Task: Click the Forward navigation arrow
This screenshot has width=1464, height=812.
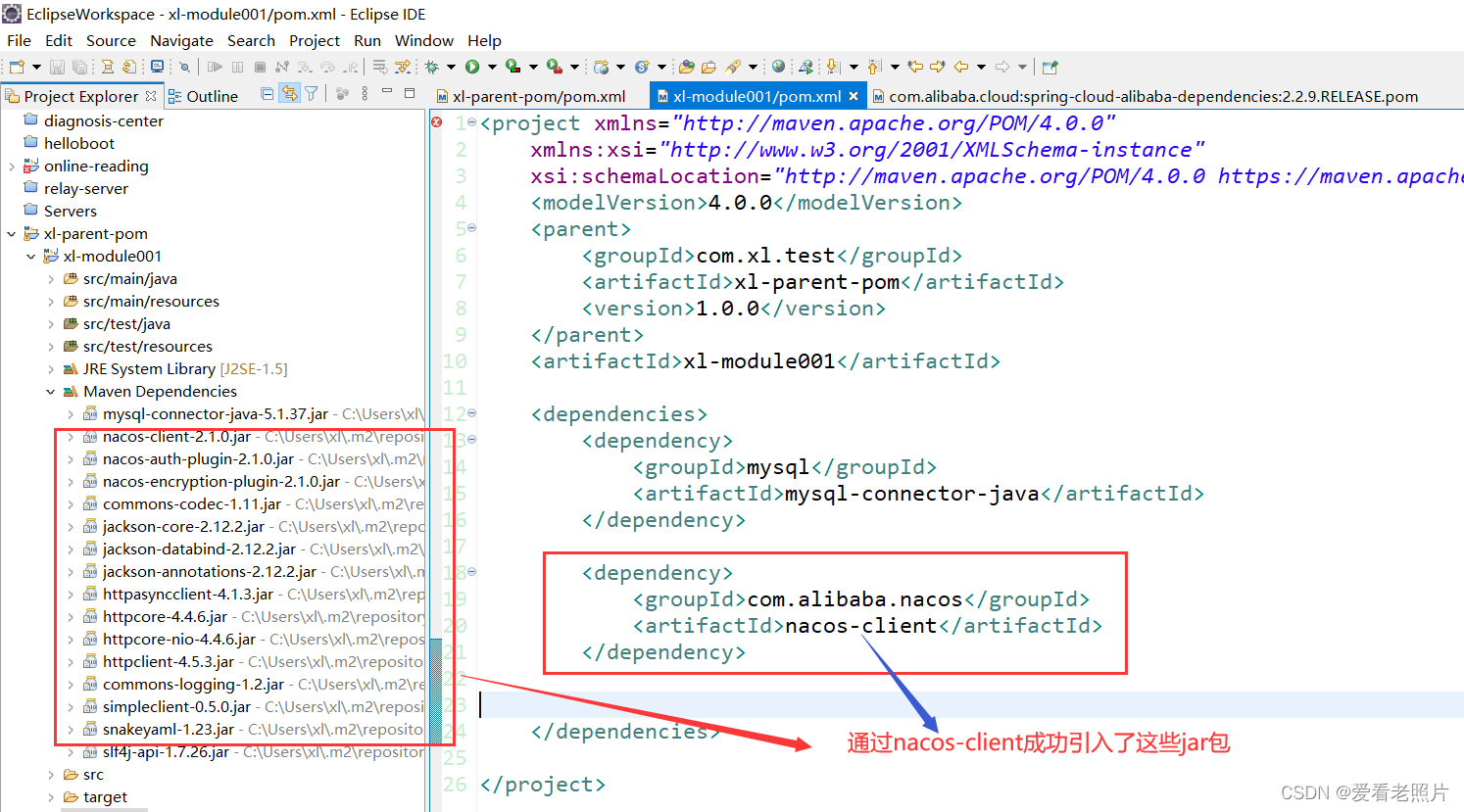Action: point(1002,67)
